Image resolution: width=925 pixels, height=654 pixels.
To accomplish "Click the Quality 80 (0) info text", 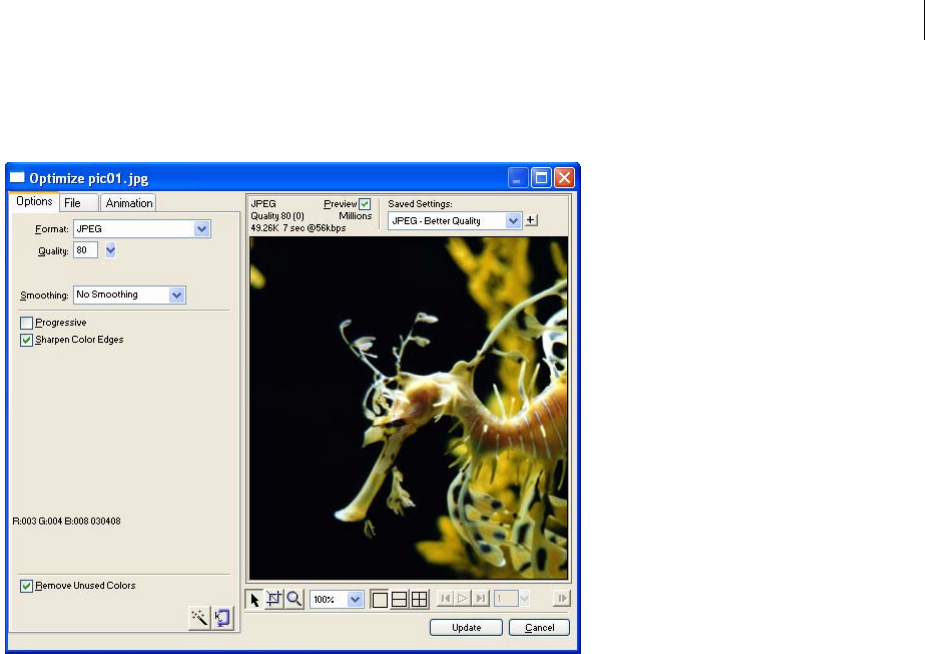I will (277, 216).
